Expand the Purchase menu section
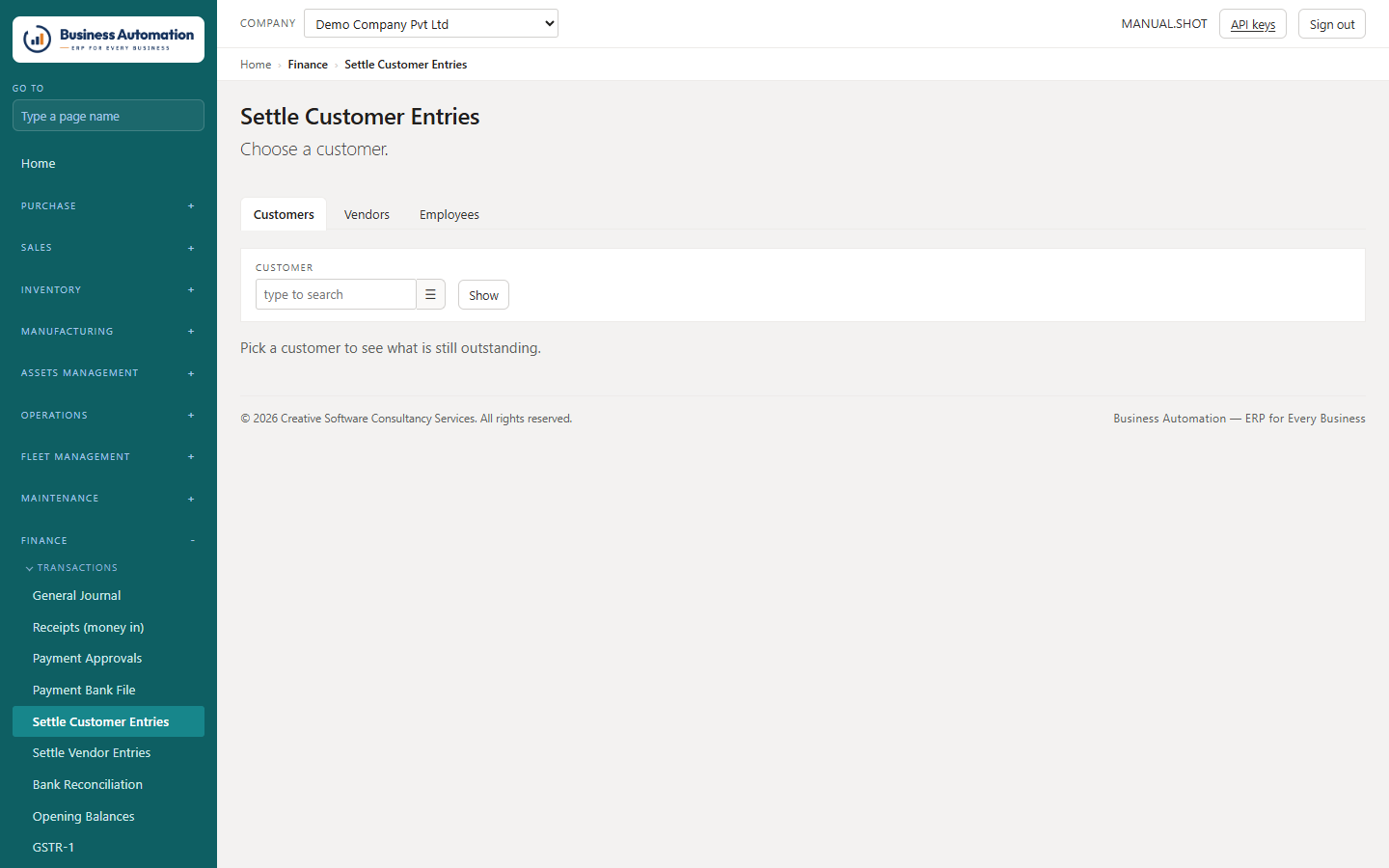This screenshot has width=1389, height=868. 108,206
